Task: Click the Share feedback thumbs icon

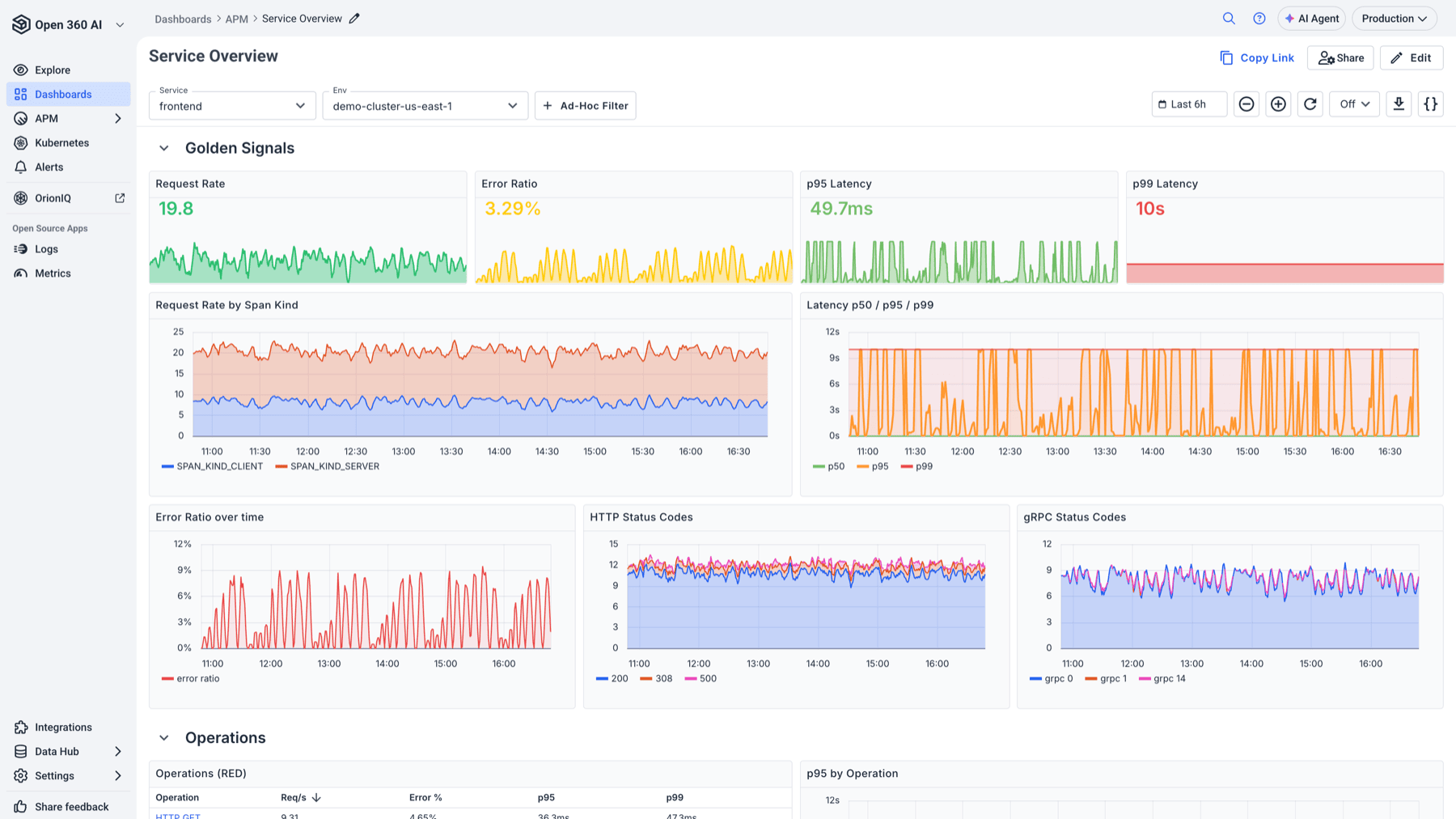Action: 21,807
